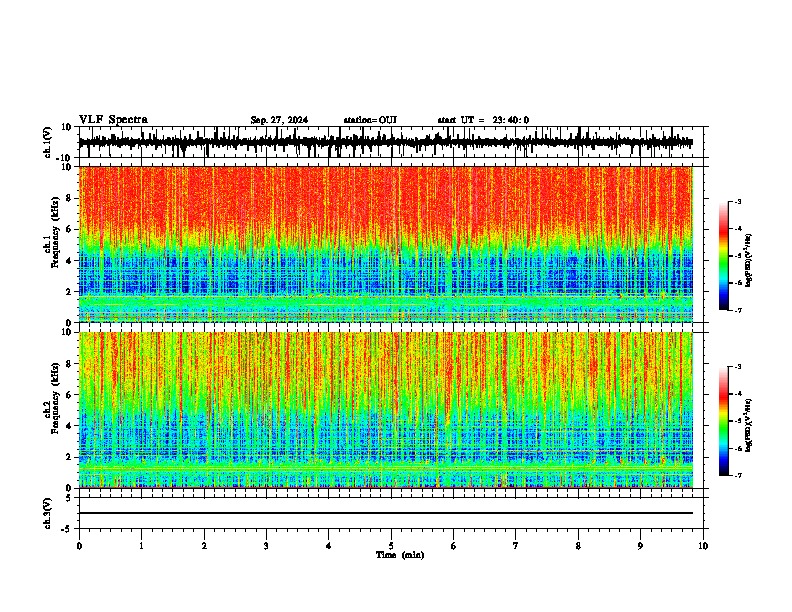Pick the ch.2 color scale bar
The height and width of the screenshot is (612, 792).
[723, 421]
